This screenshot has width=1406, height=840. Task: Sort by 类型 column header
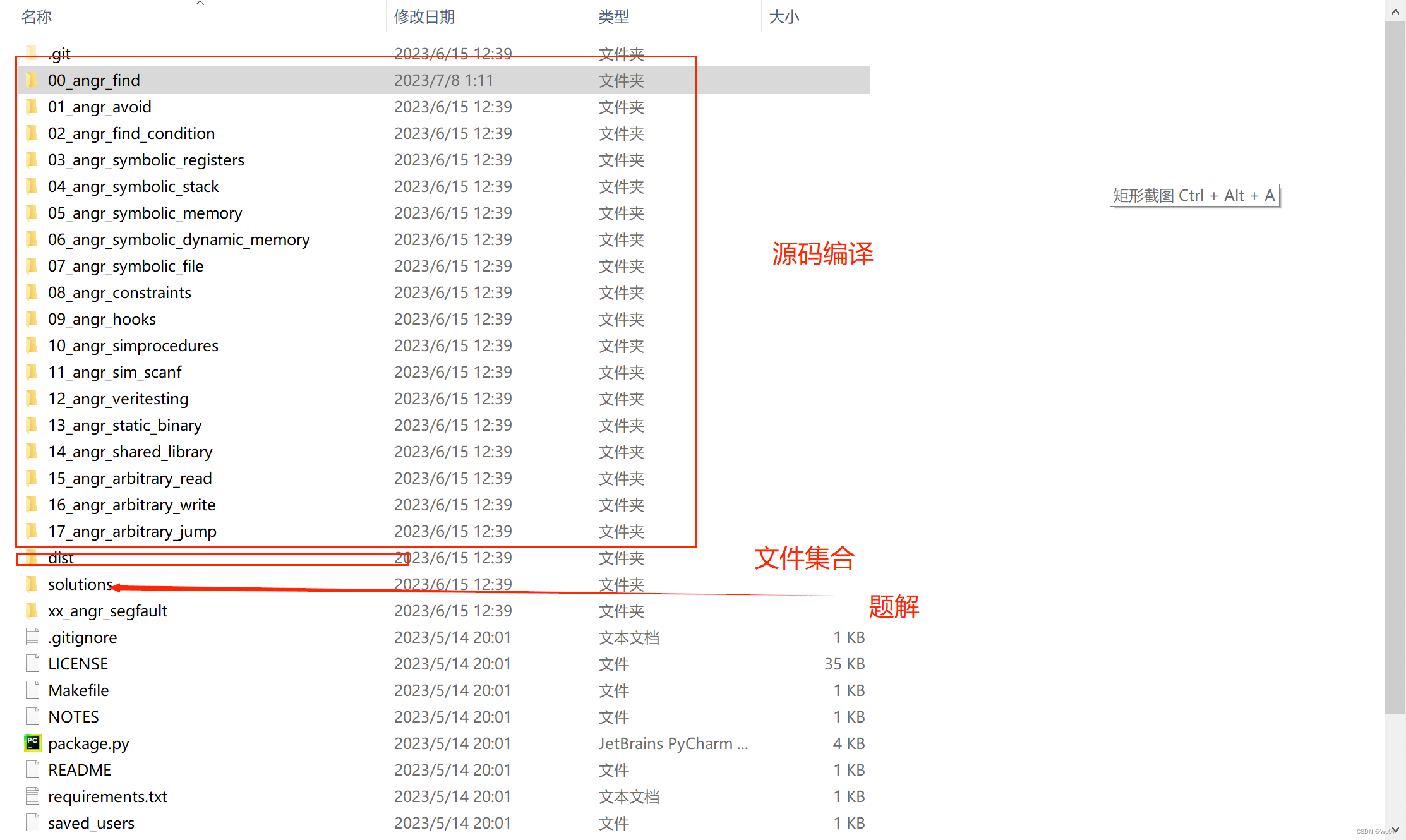[613, 17]
